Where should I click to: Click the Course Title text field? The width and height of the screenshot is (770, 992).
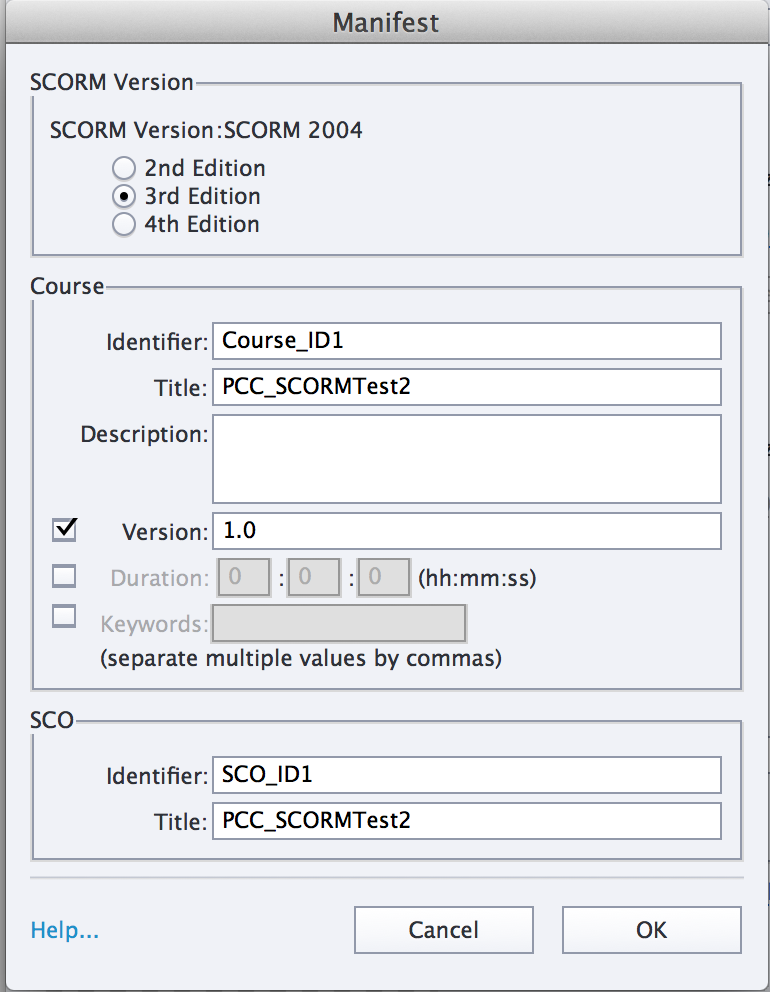coord(466,386)
